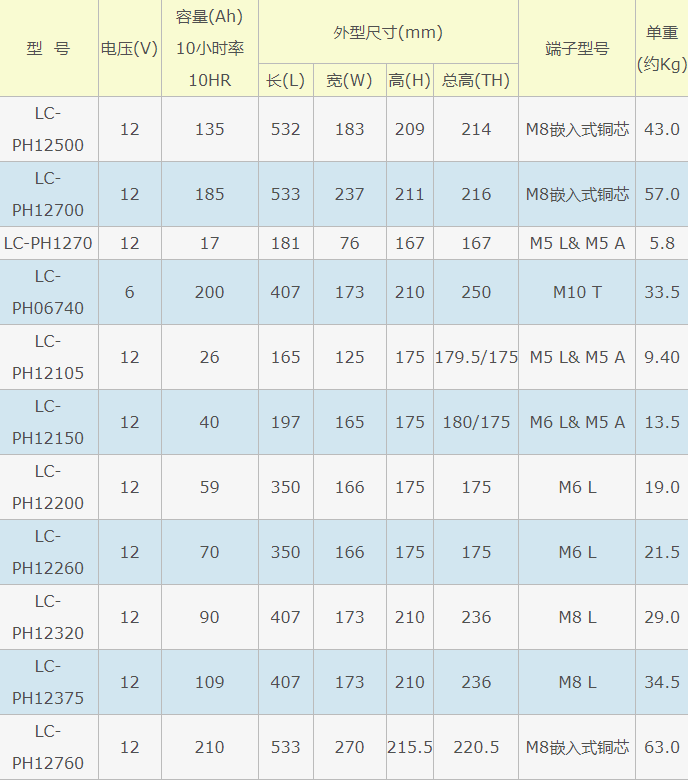Click the LC-PH12320 model name
Viewport: 688px width, 781px height.
[x=48, y=617]
